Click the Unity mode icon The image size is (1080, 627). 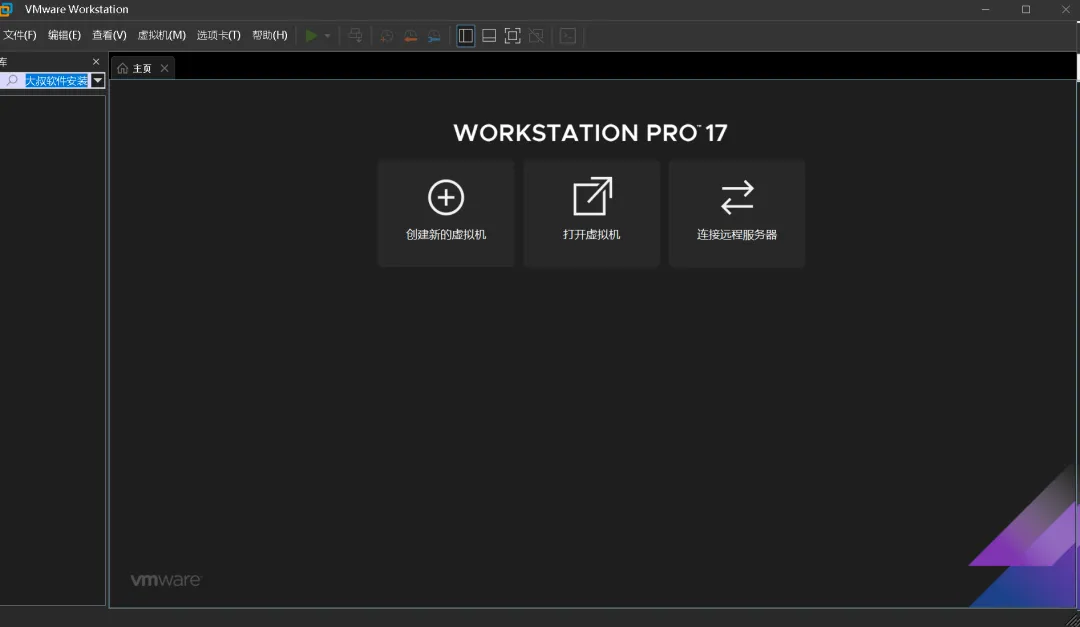(536, 36)
